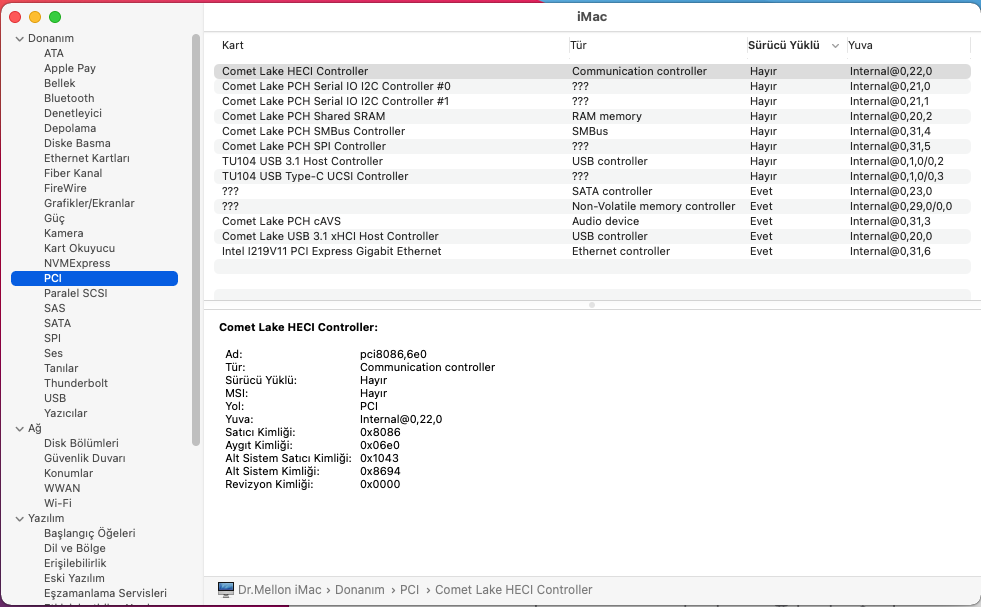The image size is (981, 607).
Task: Click Donanım in the bottom path bar
Action: coord(360,590)
